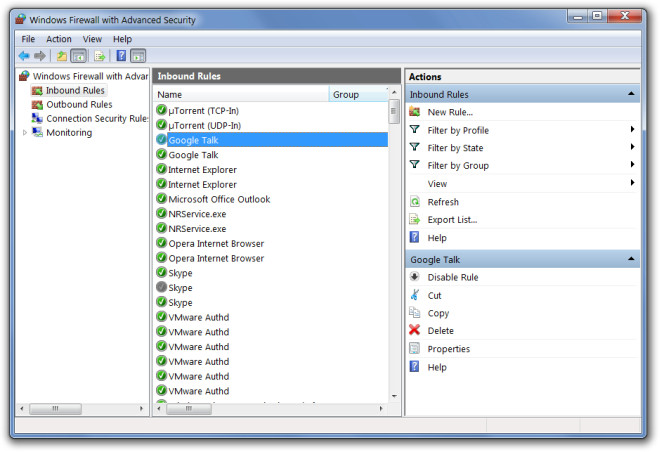Click the green check icon for µTorrent (TCP-In)
Image resolution: width=660 pixels, height=452 pixels.
click(x=161, y=110)
